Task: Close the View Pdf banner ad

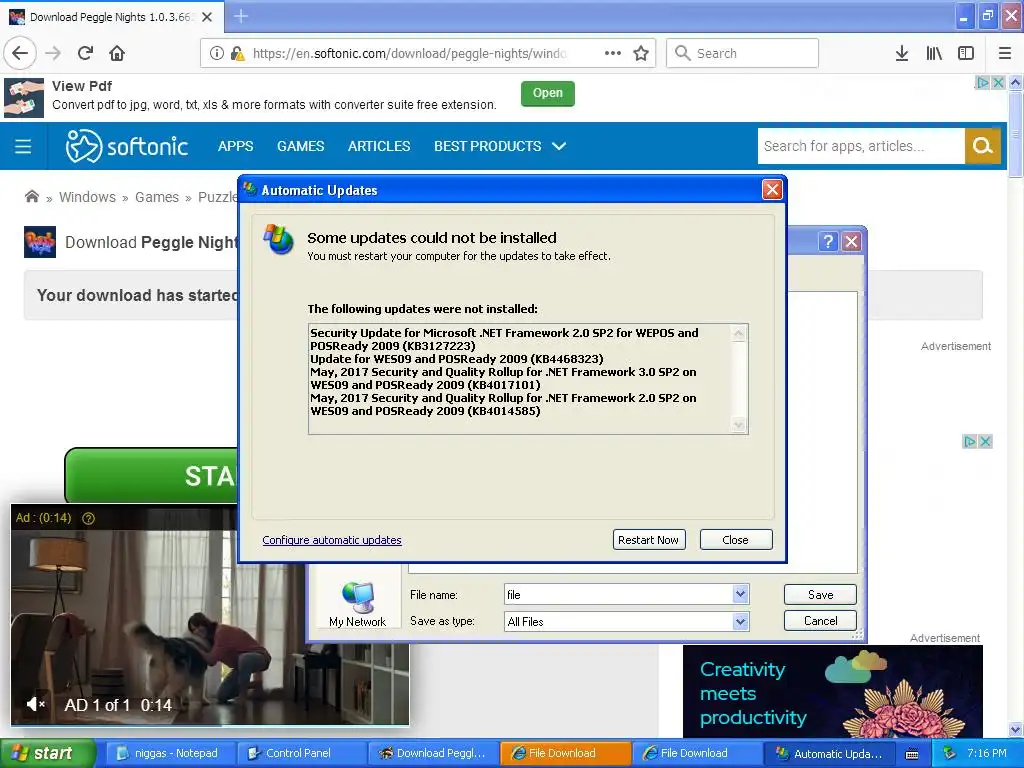Action: pos(999,83)
